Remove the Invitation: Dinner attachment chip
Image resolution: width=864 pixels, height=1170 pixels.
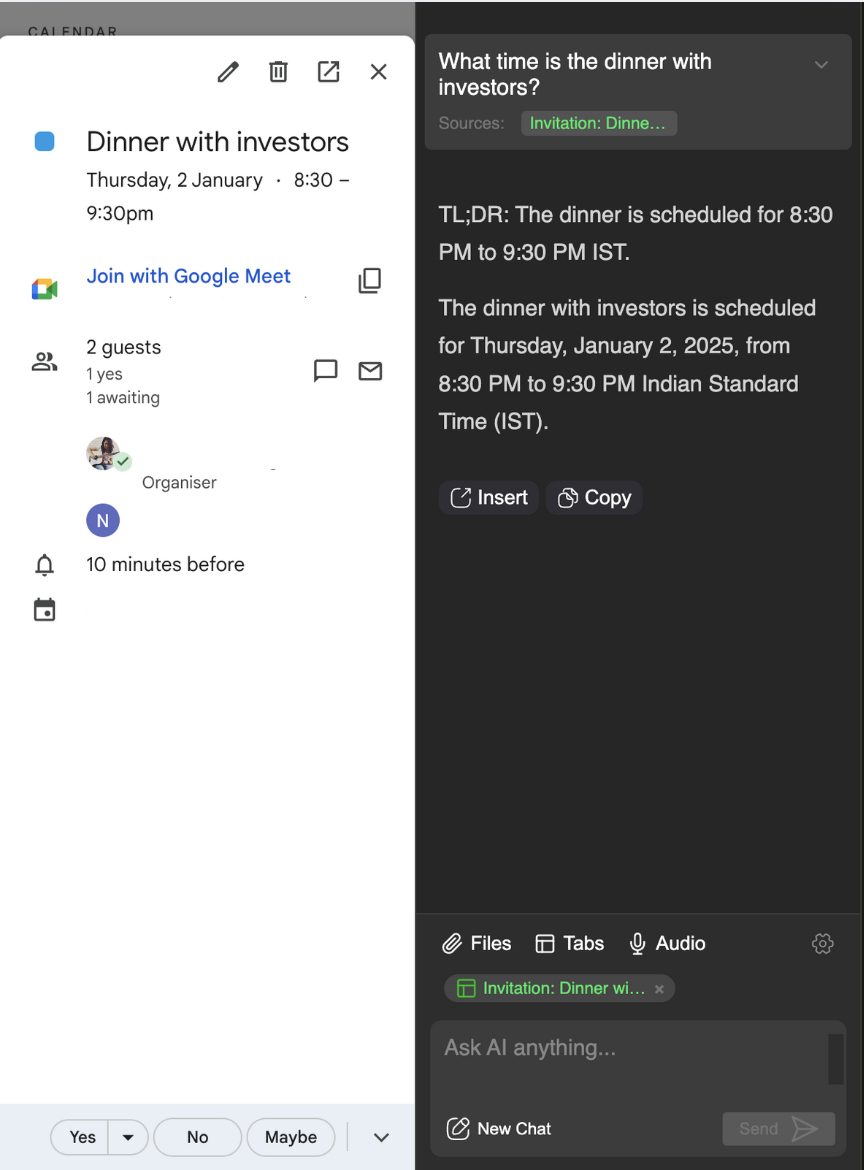660,989
